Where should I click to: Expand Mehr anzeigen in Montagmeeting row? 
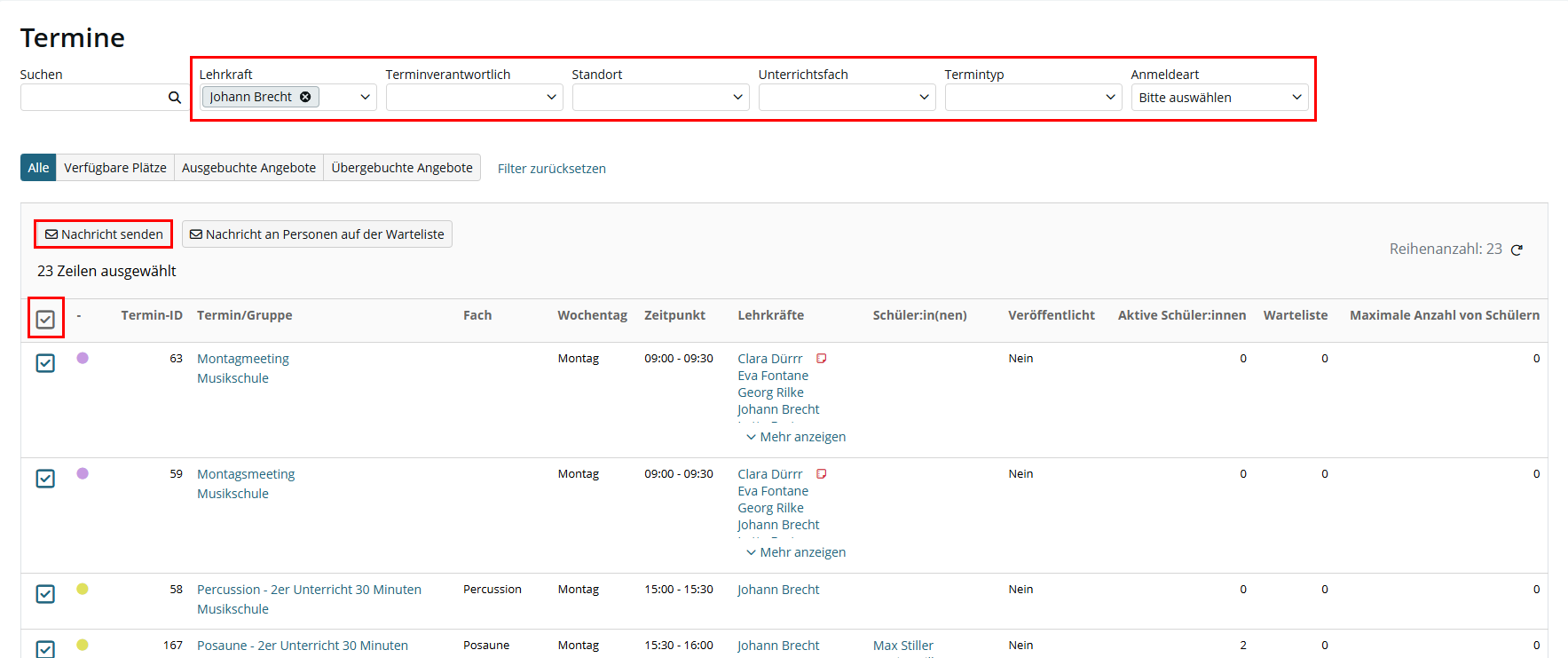click(796, 437)
